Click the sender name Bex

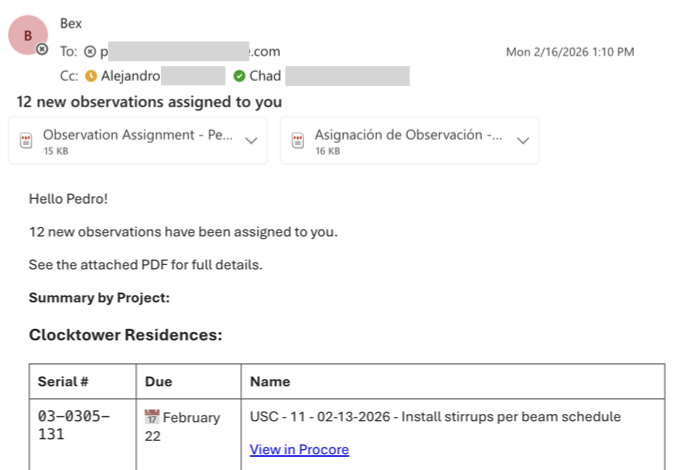tap(71, 23)
